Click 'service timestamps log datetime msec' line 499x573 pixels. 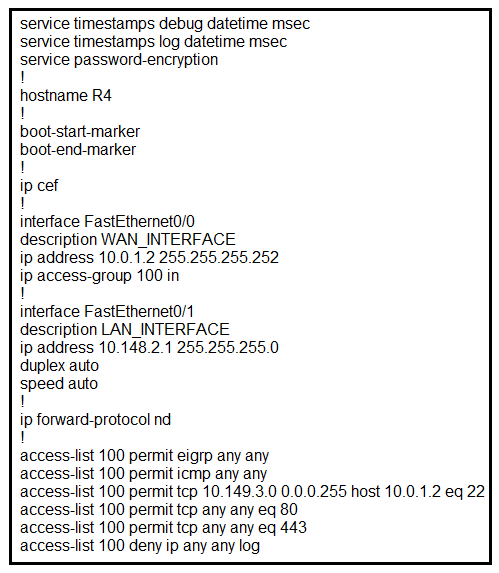[153, 42]
